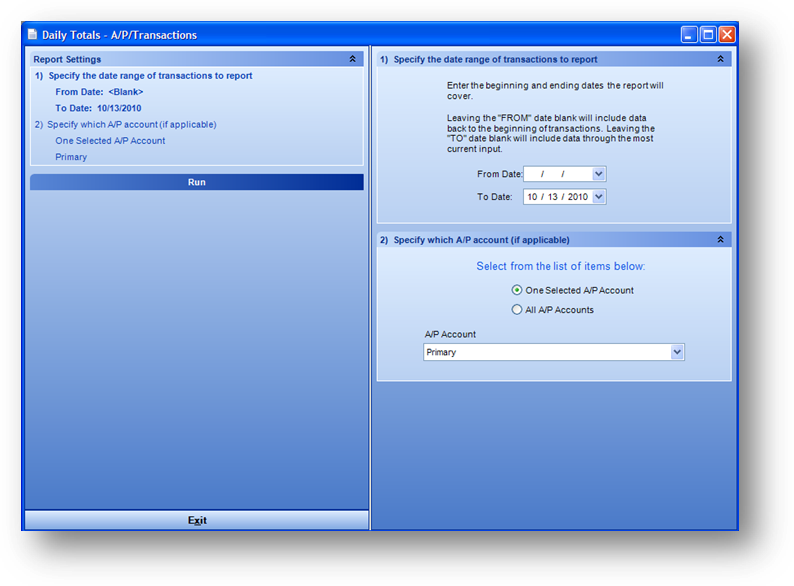
Task: Open the A/P Account dropdown arrow
Action: (x=677, y=352)
